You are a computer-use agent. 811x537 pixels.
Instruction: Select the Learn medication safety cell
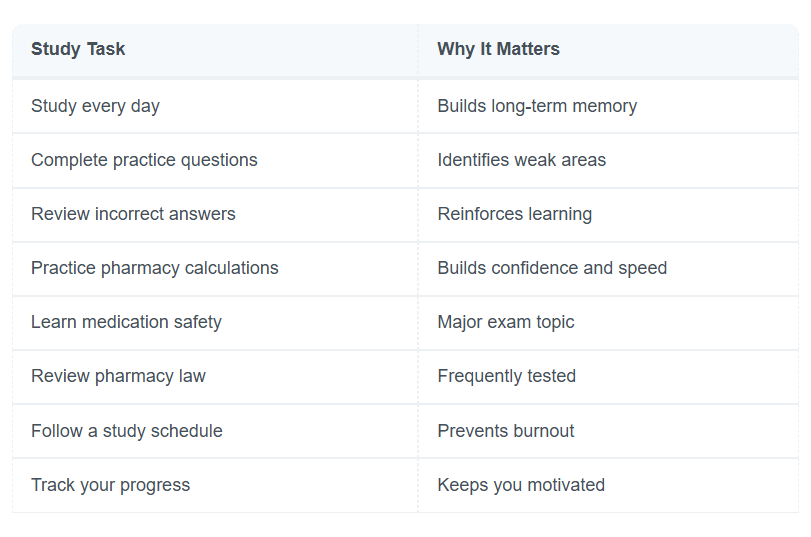point(215,322)
